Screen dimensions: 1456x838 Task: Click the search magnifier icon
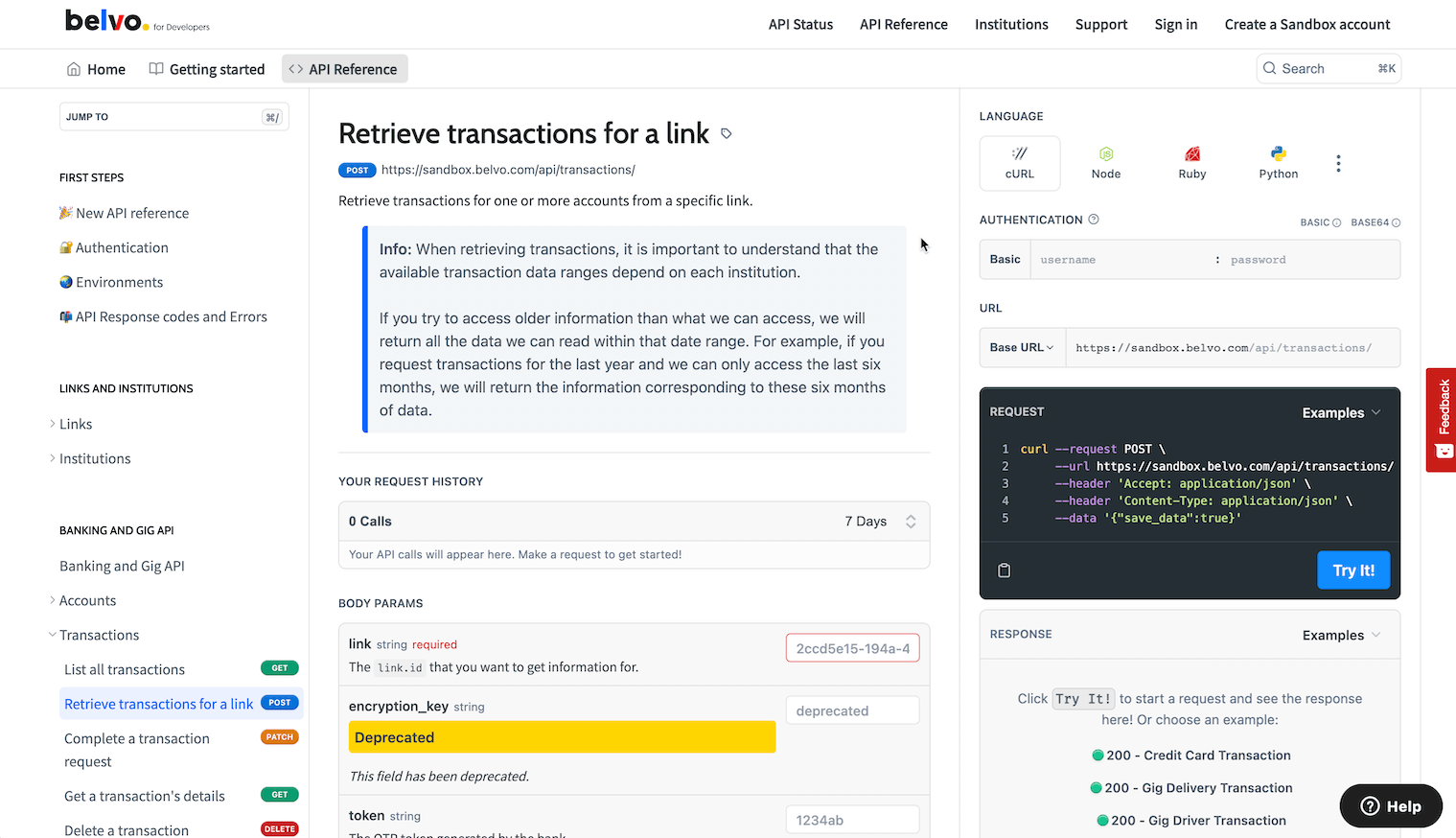(1270, 68)
